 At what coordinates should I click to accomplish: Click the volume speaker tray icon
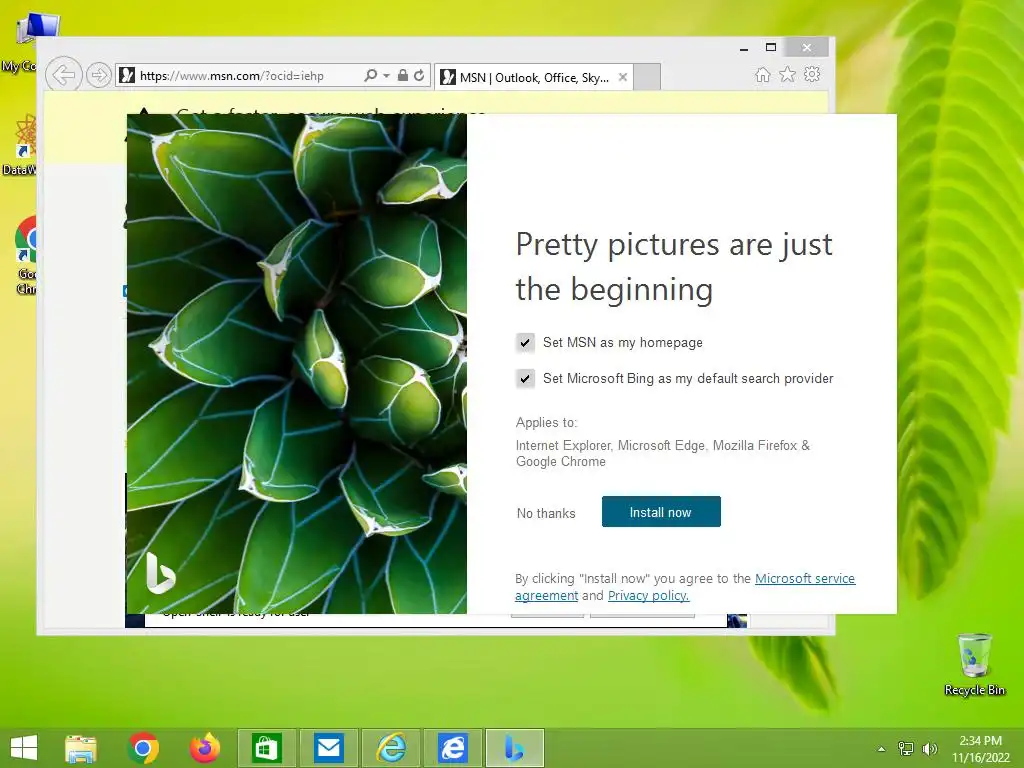929,749
